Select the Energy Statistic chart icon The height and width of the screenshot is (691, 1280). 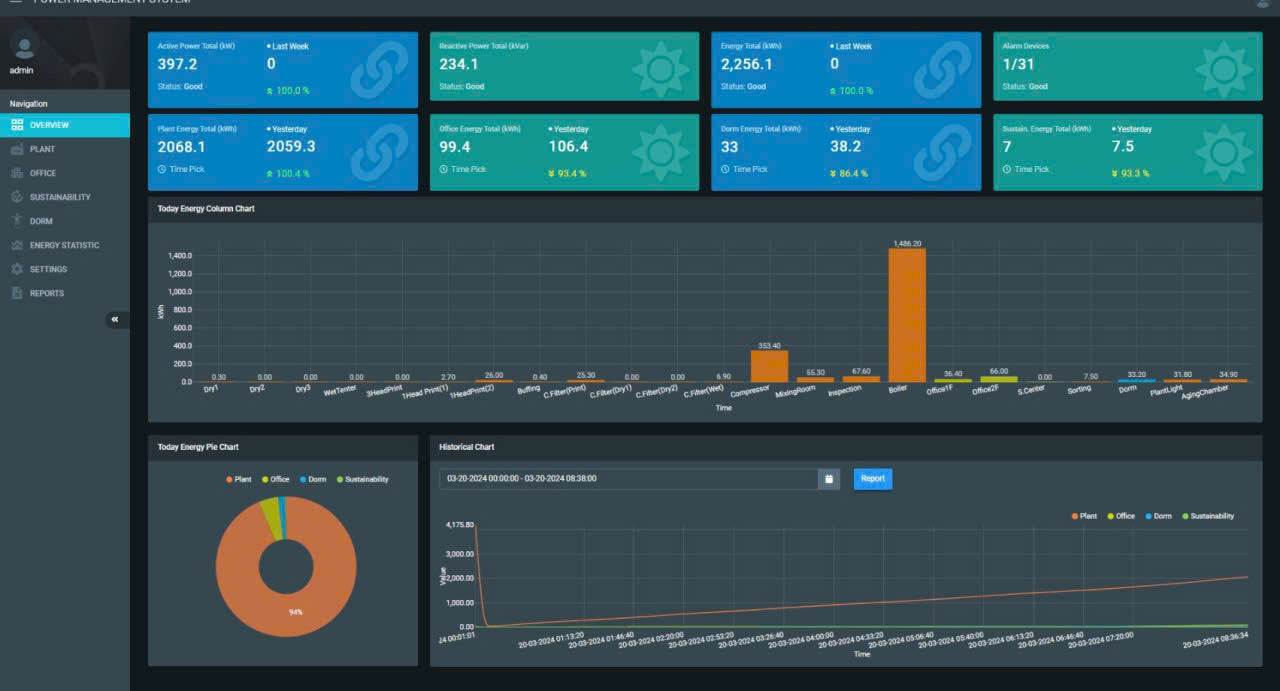coord(15,244)
